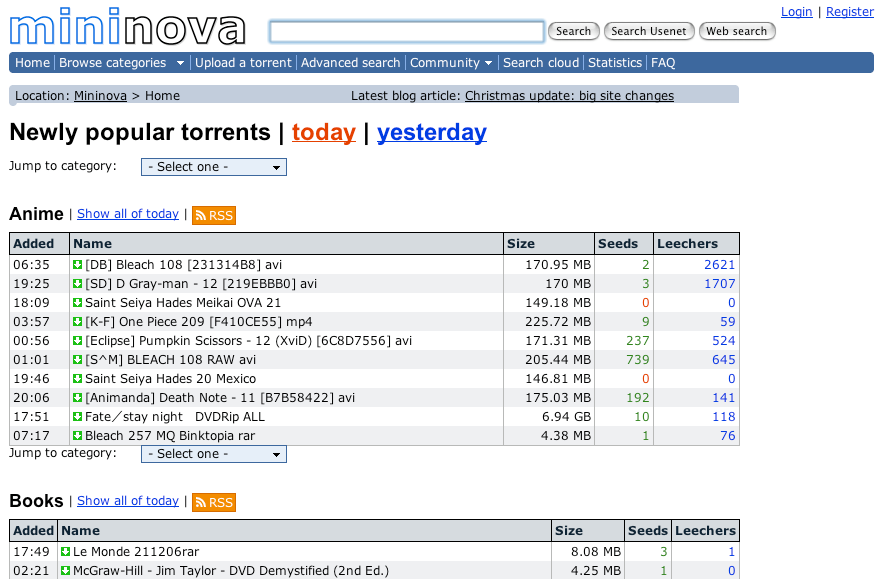Click green download icon for One Piece 209
The height and width of the screenshot is (579, 883).
78,322
